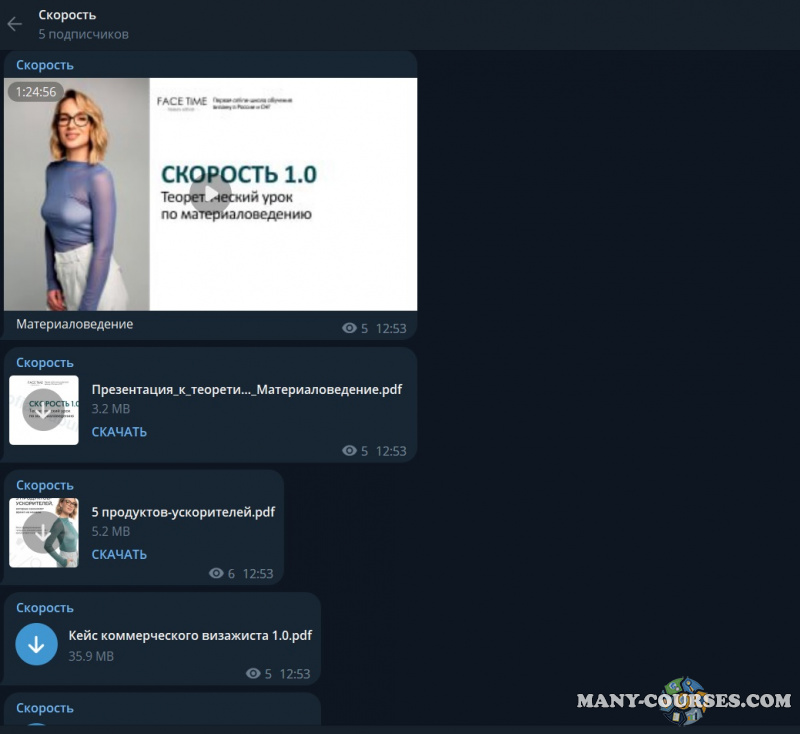Open the channel header titled Скорость
The width and height of the screenshot is (800, 734).
point(68,15)
